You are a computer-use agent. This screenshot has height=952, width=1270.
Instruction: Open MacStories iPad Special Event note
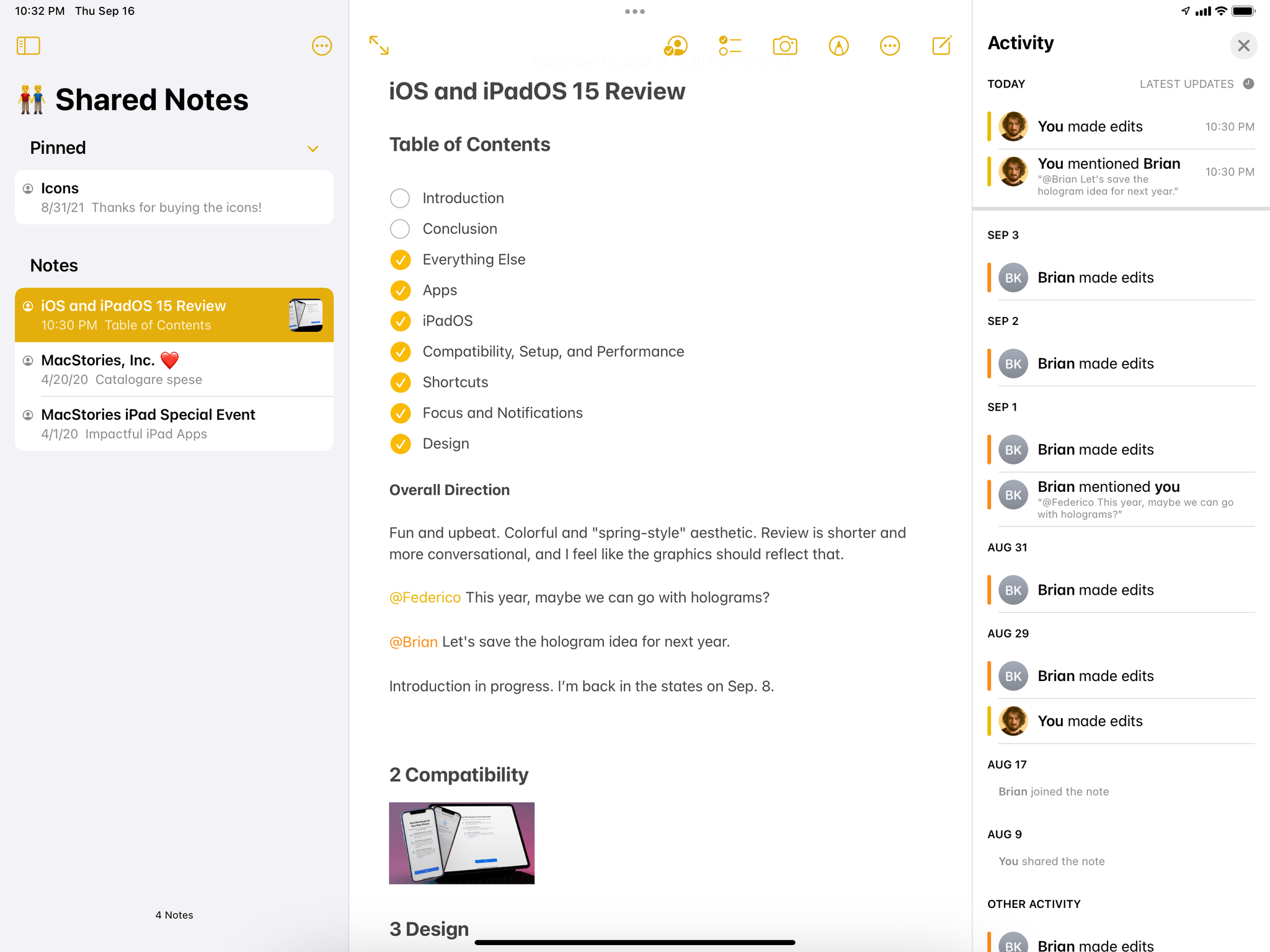click(x=174, y=424)
